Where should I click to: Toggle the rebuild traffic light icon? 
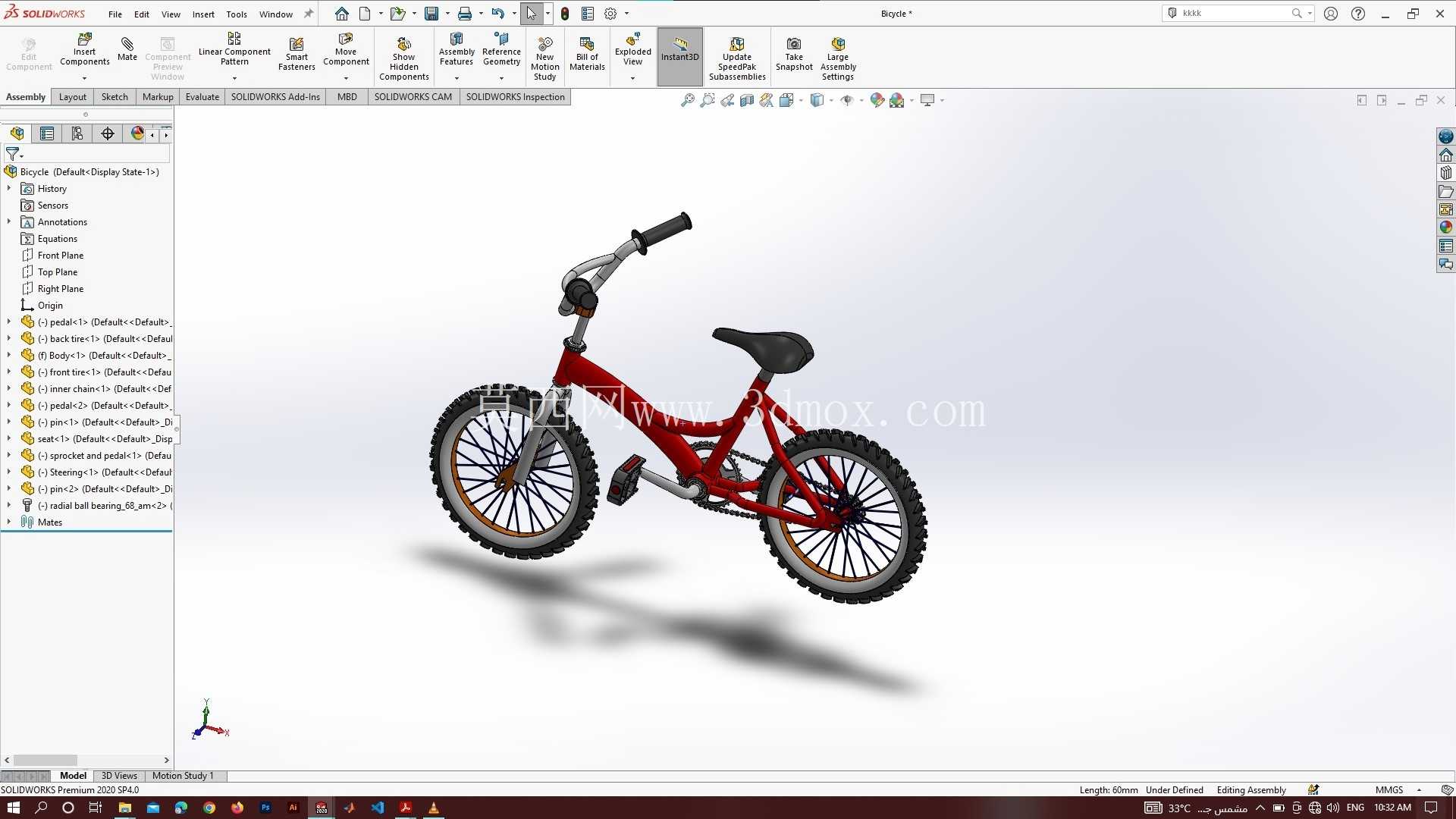coord(565,14)
